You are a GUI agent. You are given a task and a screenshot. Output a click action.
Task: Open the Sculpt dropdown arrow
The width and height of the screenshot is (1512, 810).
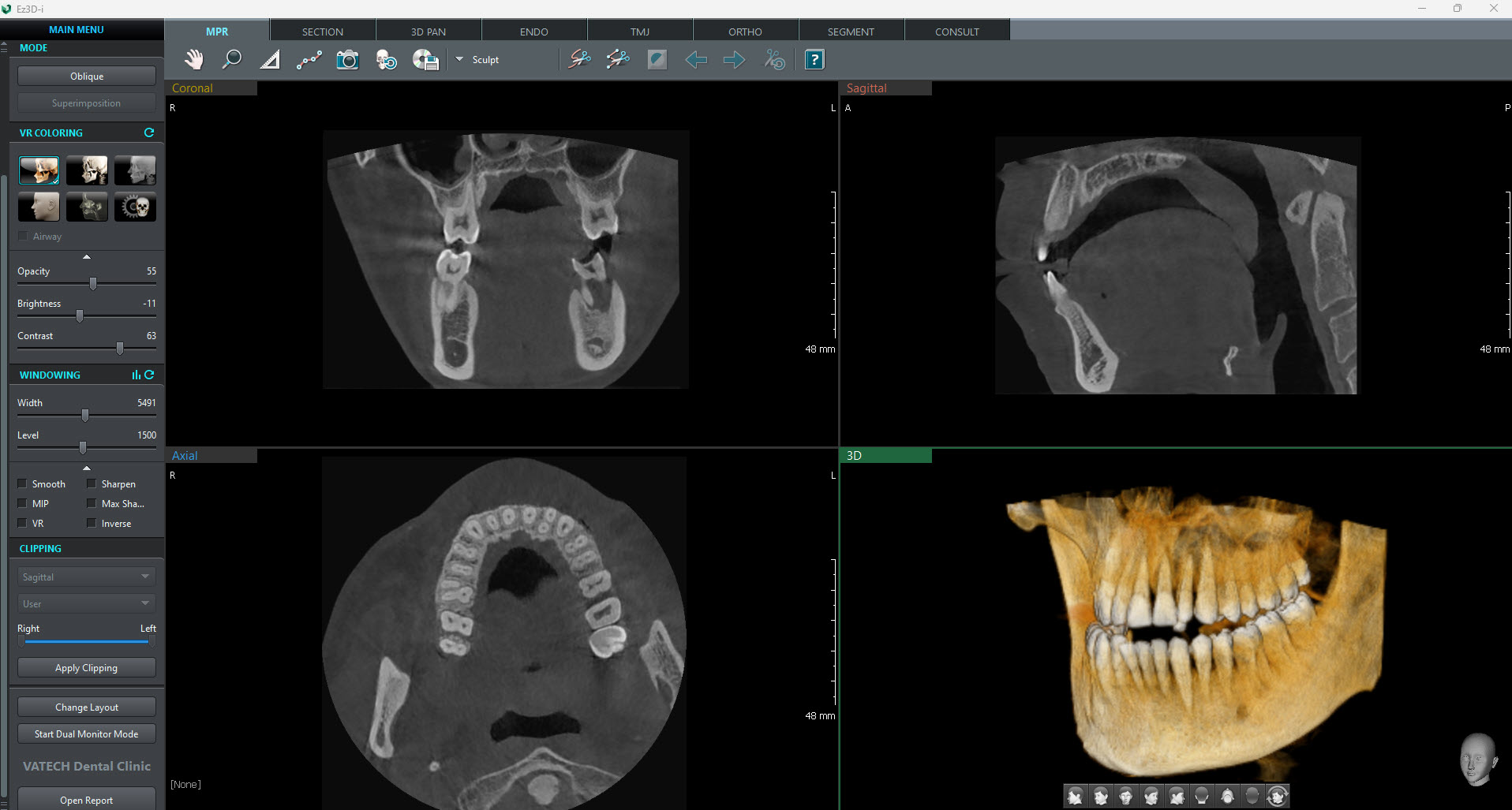tap(459, 59)
